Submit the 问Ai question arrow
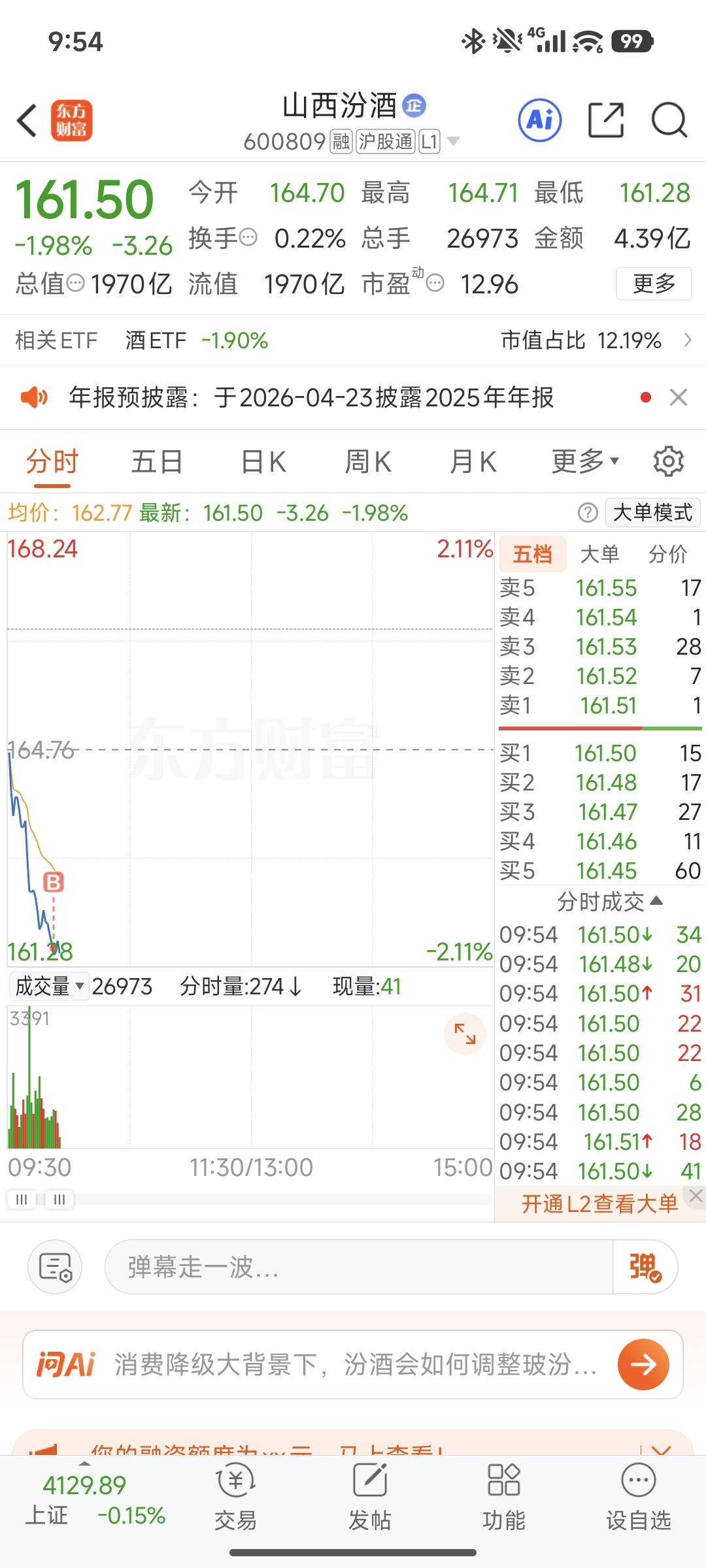 tap(643, 1364)
